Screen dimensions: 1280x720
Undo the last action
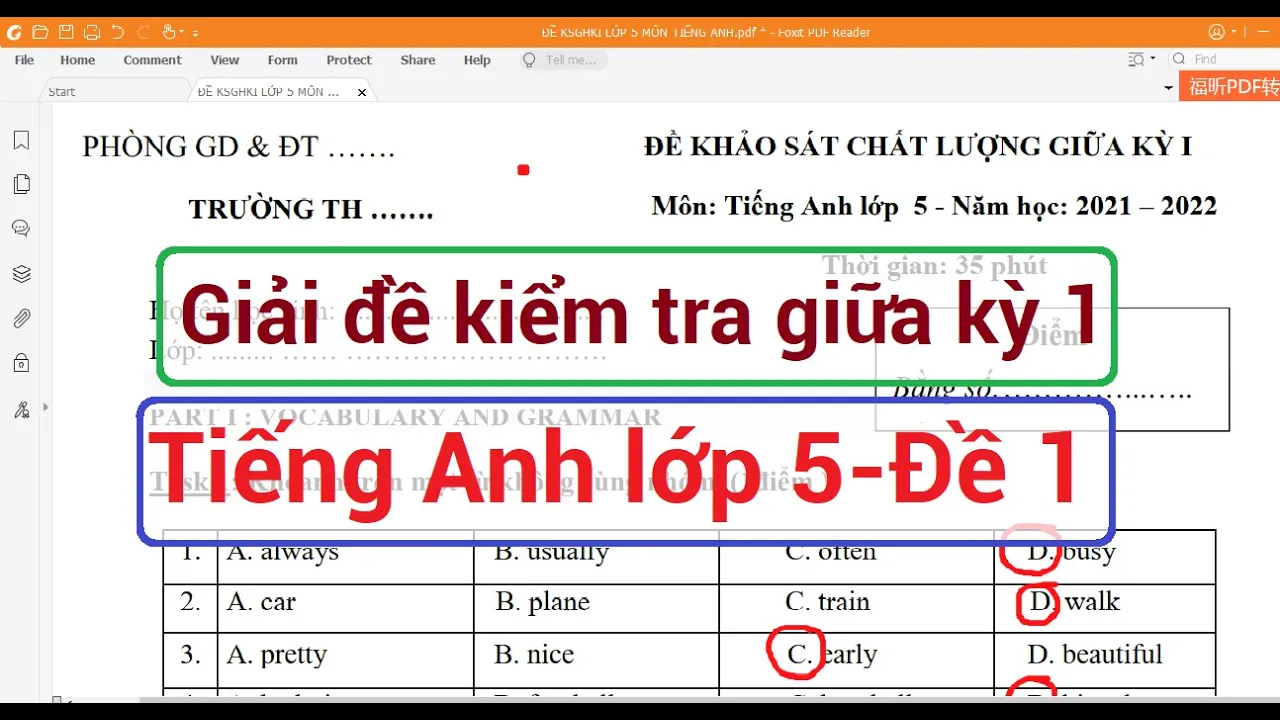(x=118, y=32)
